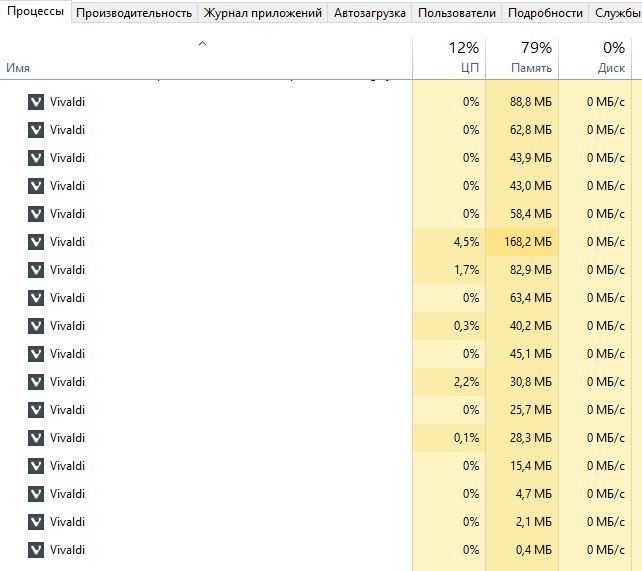Click Vivaldi icon using 88,8 МБ memory
The width and height of the screenshot is (642, 571).
tap(36, 102)
